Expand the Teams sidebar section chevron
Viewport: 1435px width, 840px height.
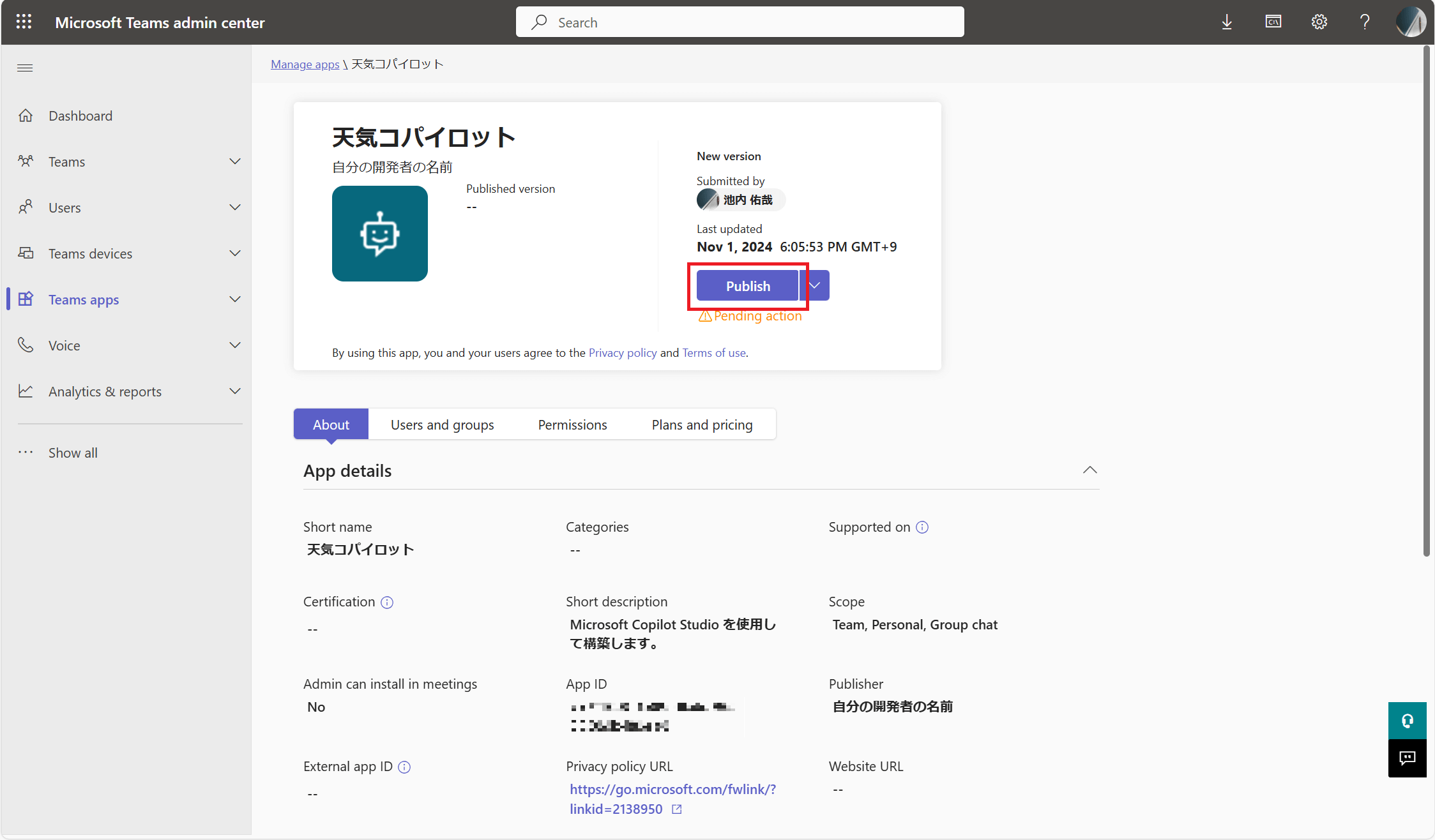[235, 161]
